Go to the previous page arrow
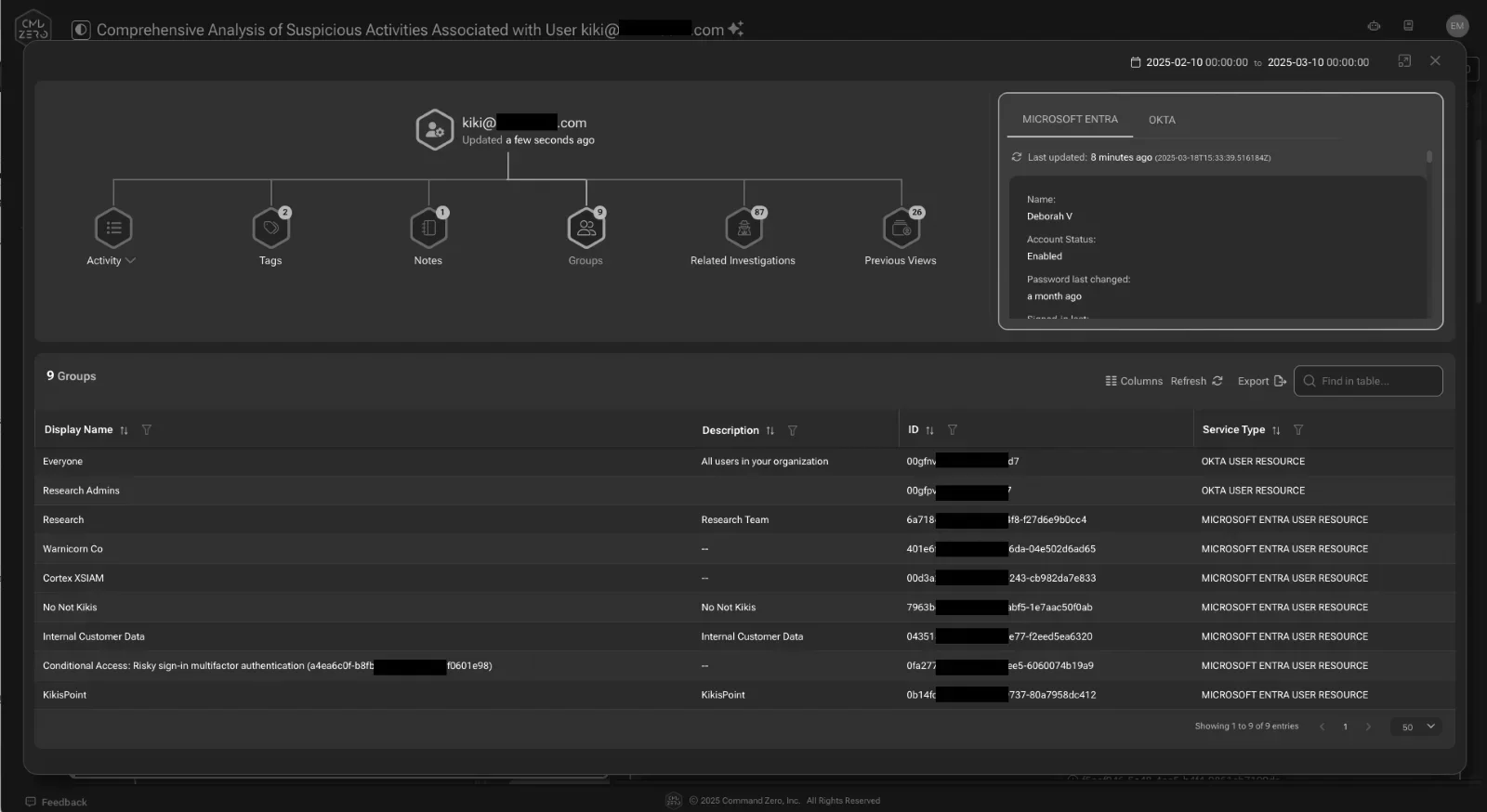 point(1322,727)
